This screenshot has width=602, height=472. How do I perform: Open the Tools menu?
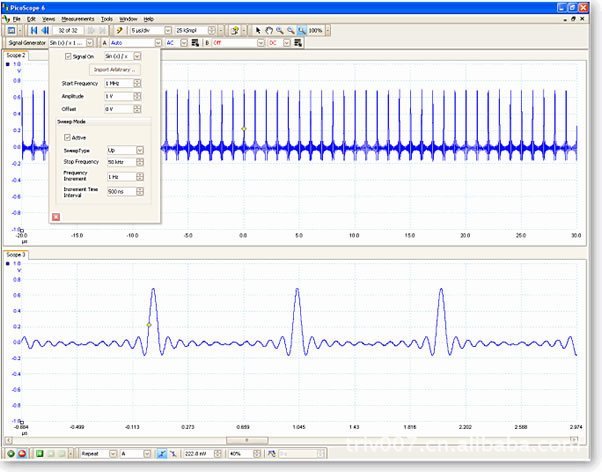click(x=106, y=19)
